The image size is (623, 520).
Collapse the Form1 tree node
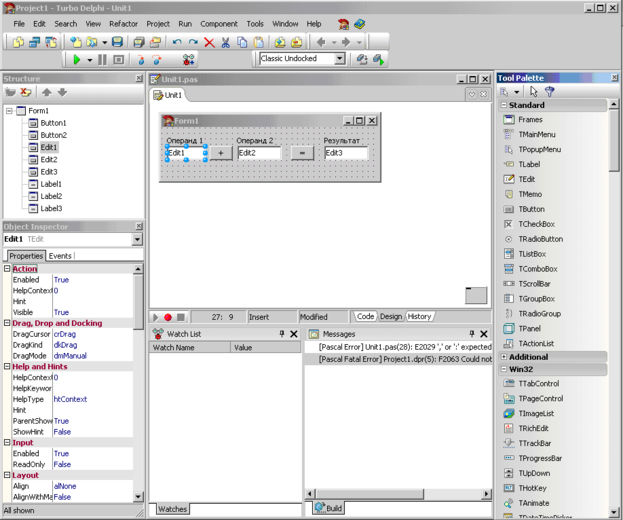click(9, 111)
